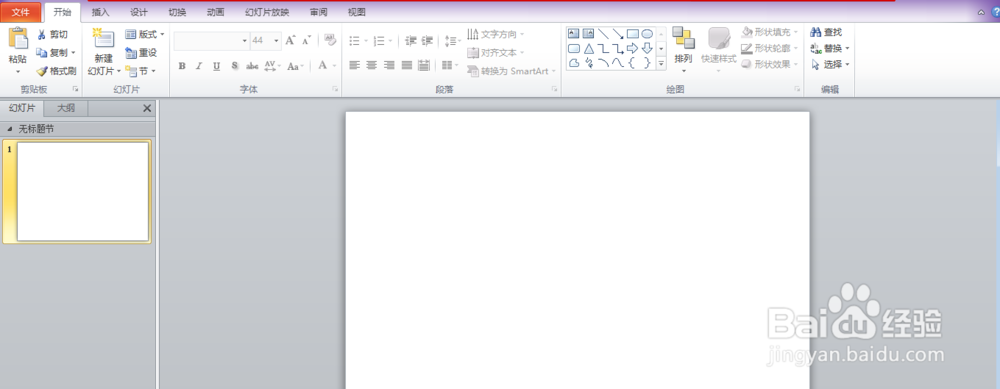1000x389 pixels.
Task: Switch to the Animations (动画) ribbon tab
Action: (x=216, y=12)
